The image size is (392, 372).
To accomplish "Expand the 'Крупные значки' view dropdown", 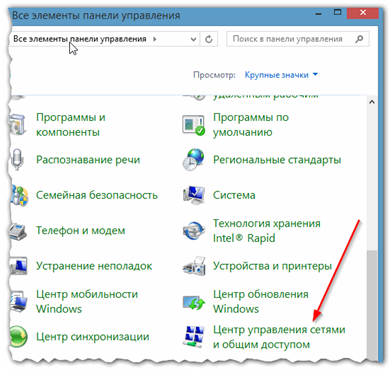I will 281,75.
